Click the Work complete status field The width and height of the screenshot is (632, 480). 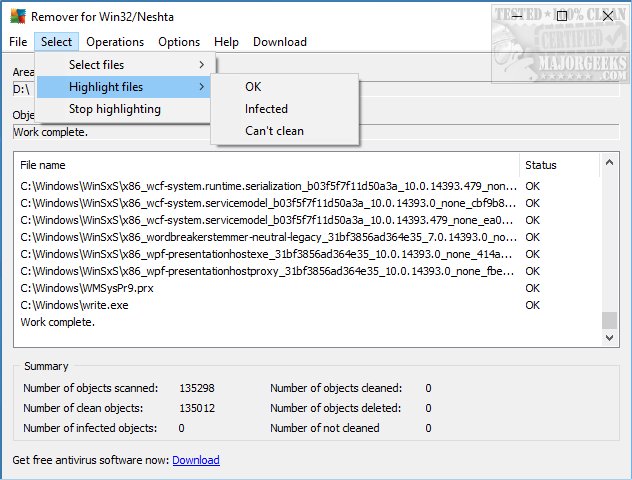coord(316,132)
